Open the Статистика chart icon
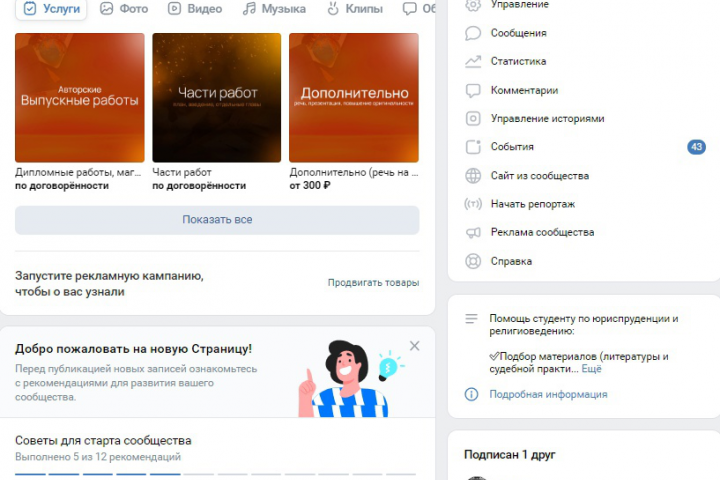Viewport: 720px width, 480px height. coord(472,62)
